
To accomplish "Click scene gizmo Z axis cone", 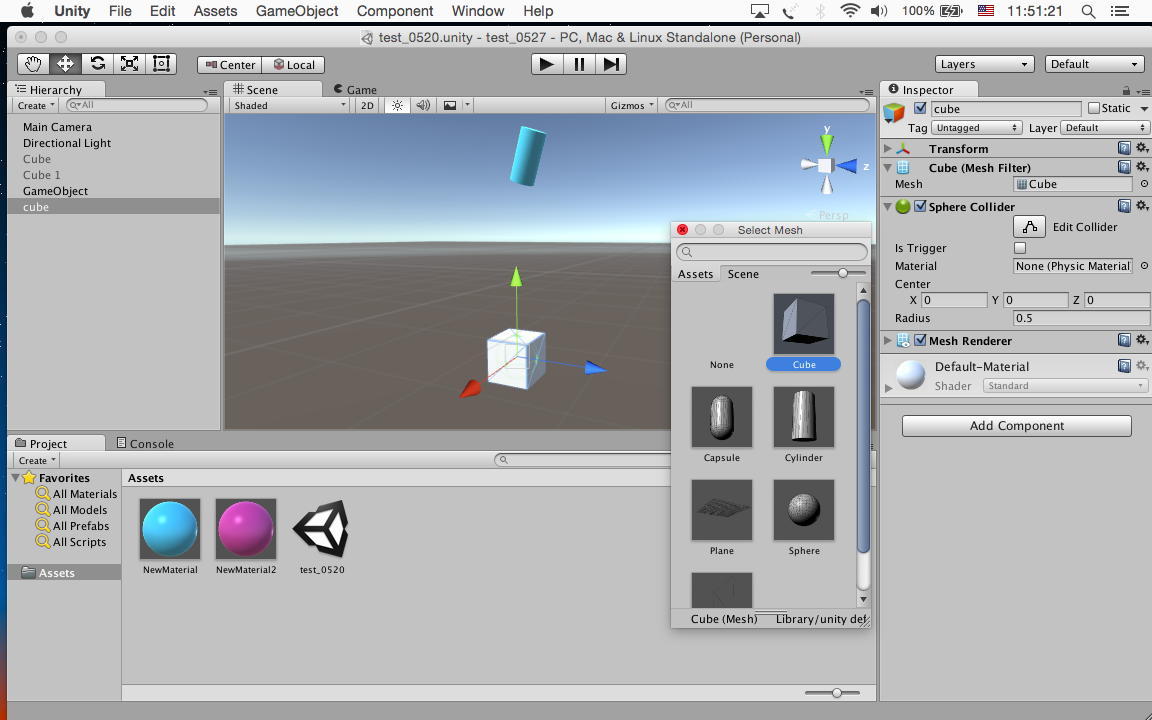I will click(x=848, y=166).
